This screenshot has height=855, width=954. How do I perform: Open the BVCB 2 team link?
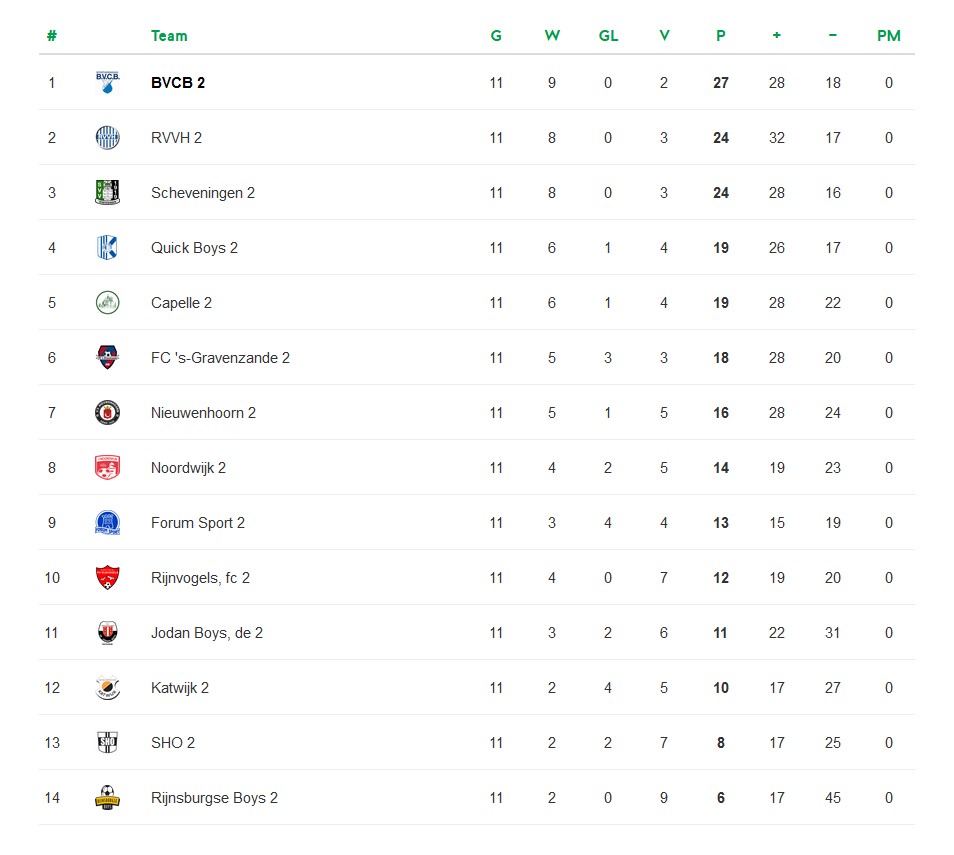(x=178, y=83)
